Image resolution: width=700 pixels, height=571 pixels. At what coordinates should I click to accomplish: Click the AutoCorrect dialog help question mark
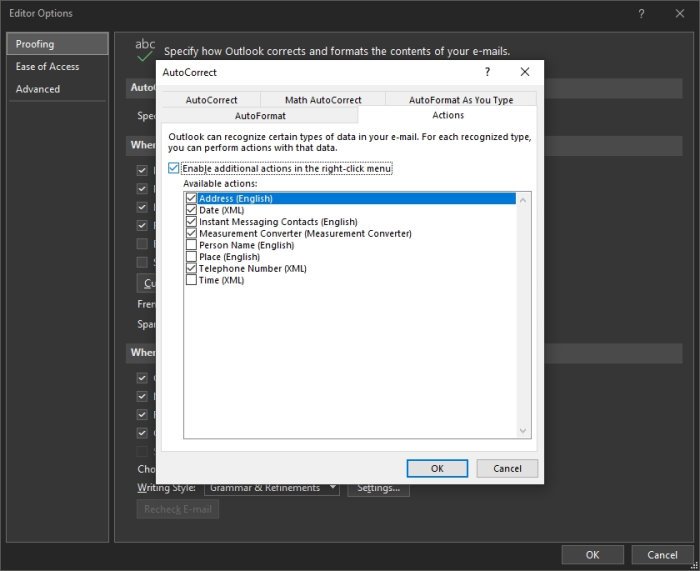(487, 73)
